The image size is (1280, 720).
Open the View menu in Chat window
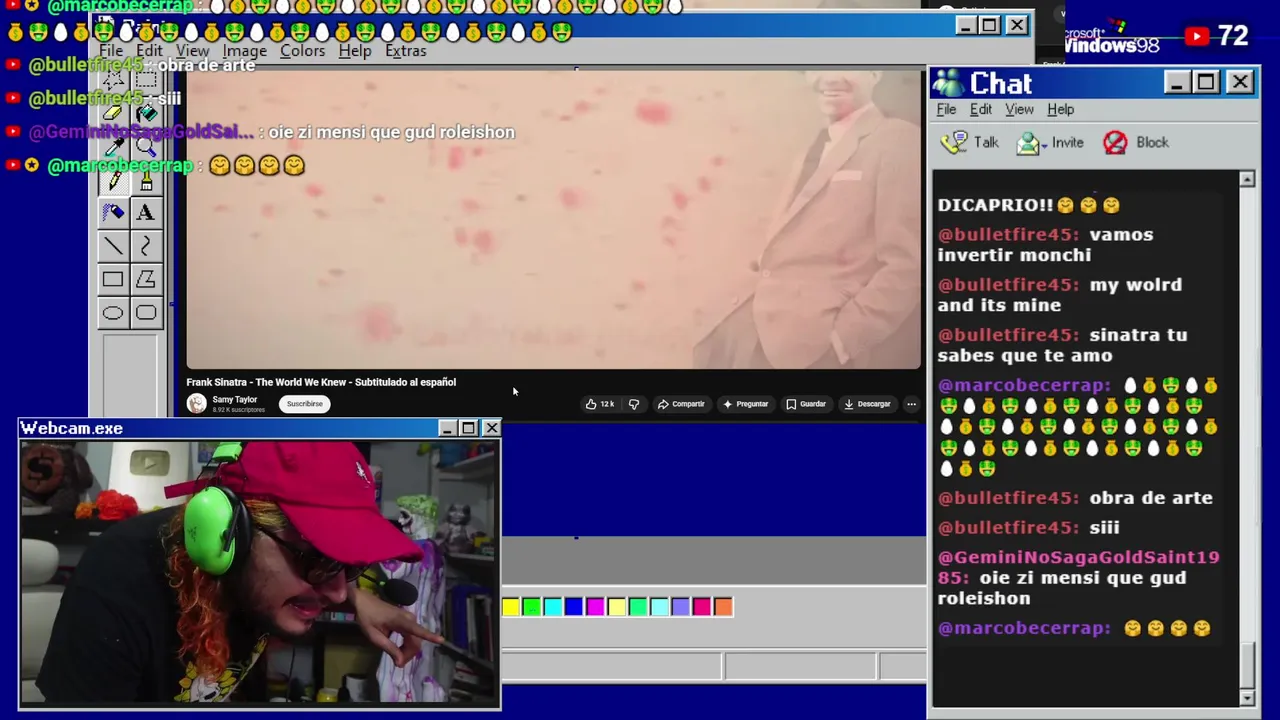(x=1019, y=109)
